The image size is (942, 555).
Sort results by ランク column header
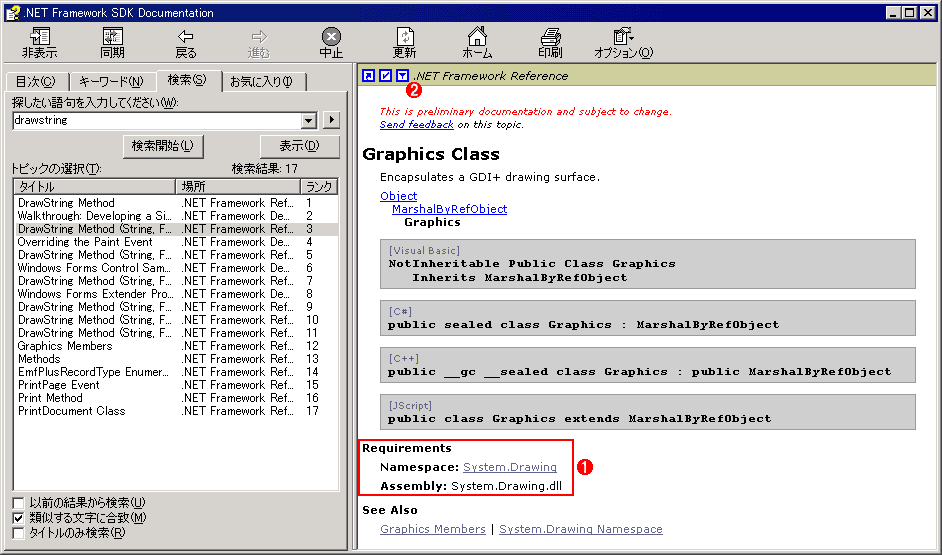coord(319,187)
